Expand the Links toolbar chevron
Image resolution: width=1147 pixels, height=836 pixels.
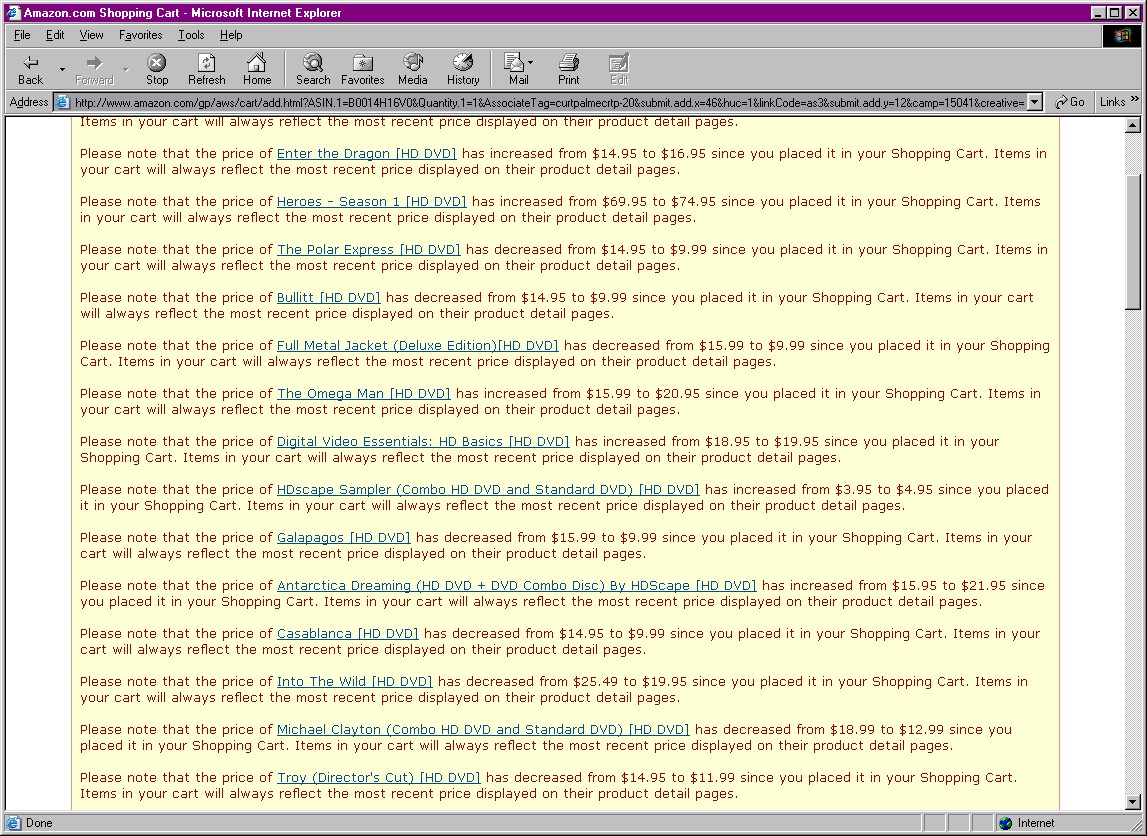tap(1135, 99)
